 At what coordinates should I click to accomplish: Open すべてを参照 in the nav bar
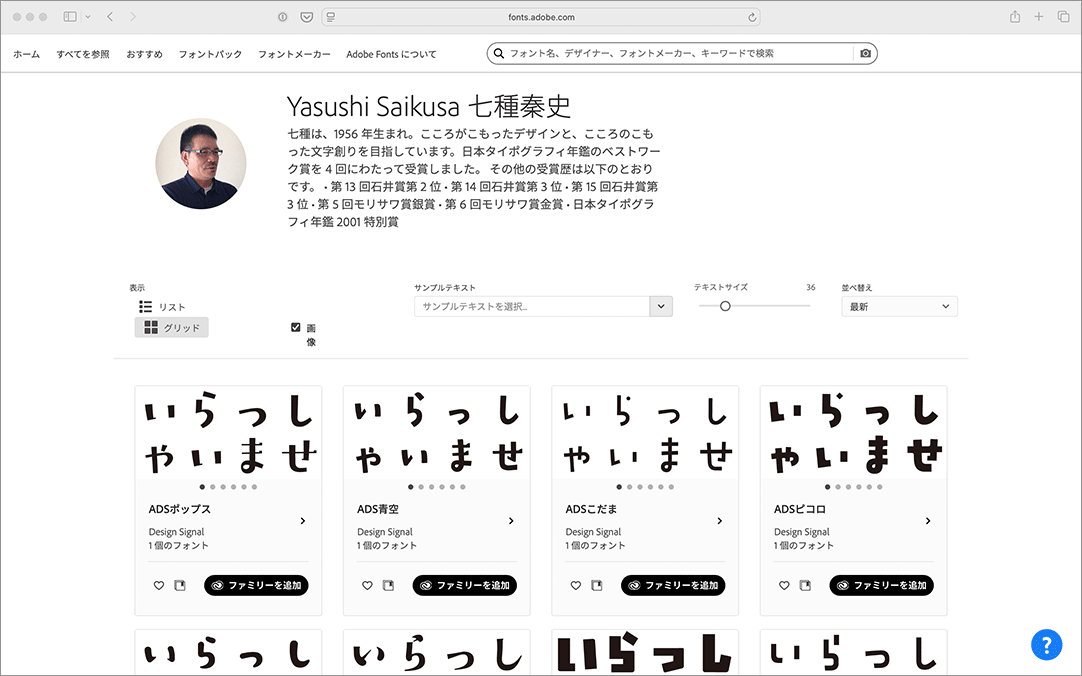83,54
